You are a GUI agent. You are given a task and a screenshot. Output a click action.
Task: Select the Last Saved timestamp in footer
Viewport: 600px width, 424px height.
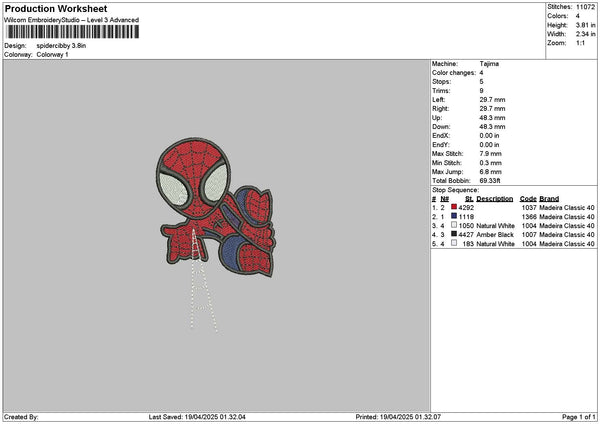217,417
